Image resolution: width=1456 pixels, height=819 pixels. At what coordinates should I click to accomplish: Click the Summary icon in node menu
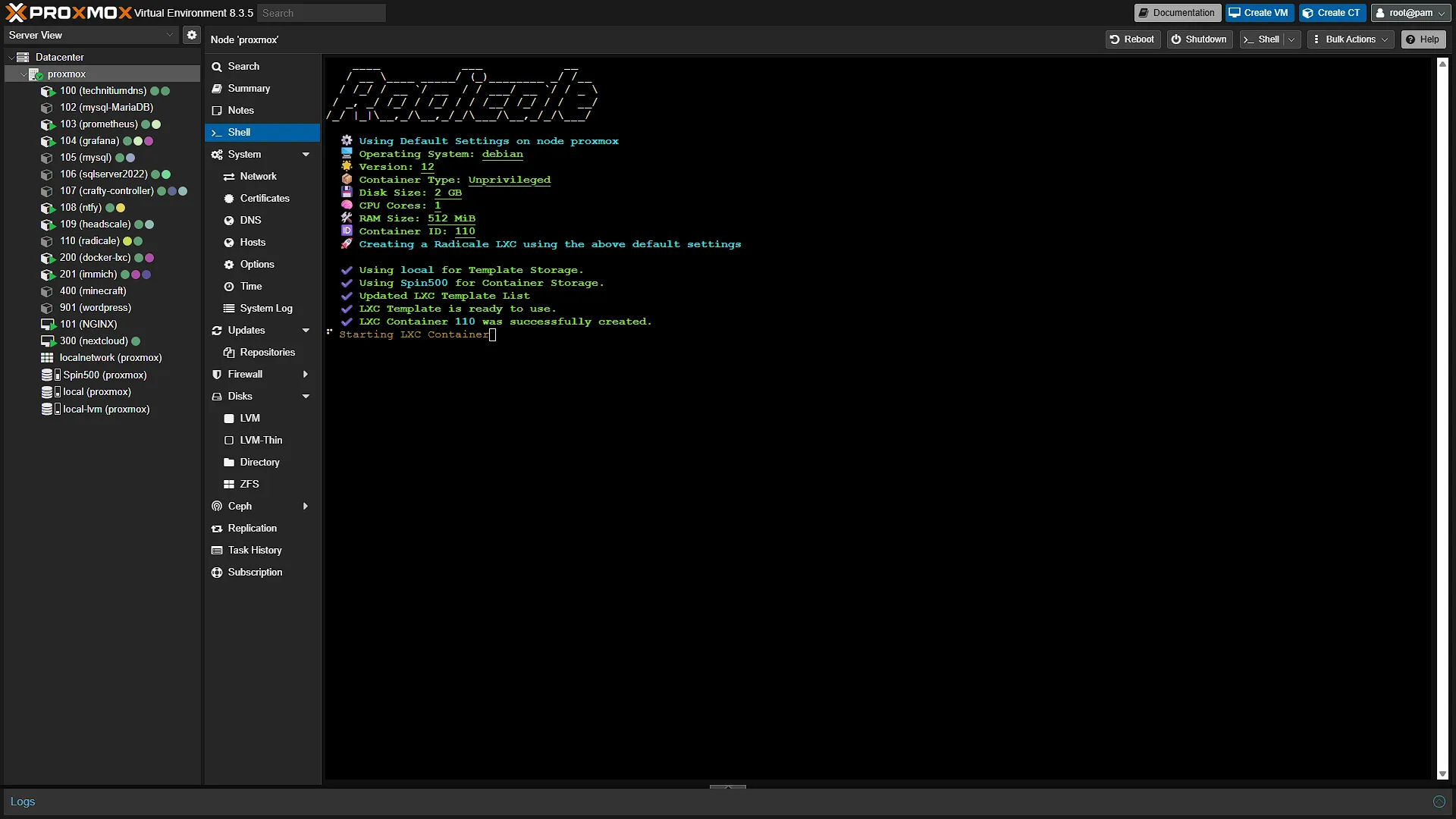point(217,89)
